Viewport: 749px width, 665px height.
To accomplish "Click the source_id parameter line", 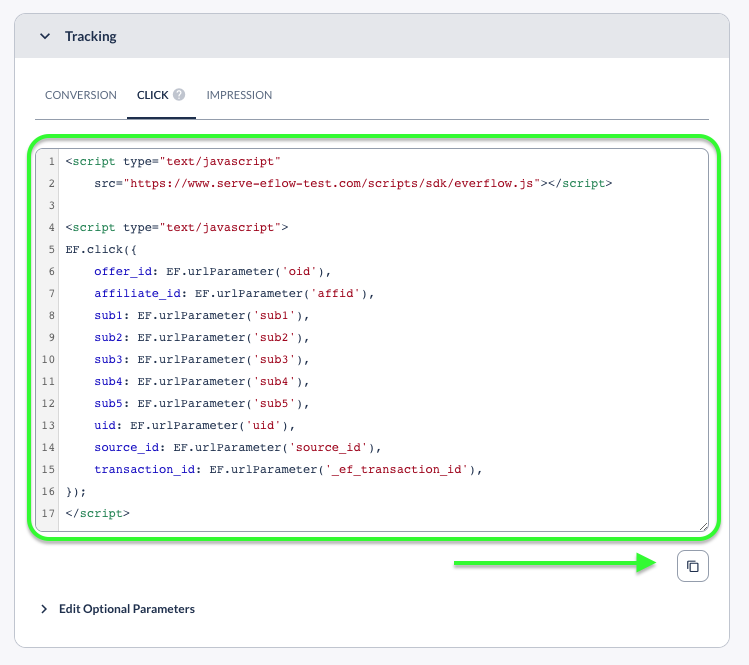I will (237, 447).
